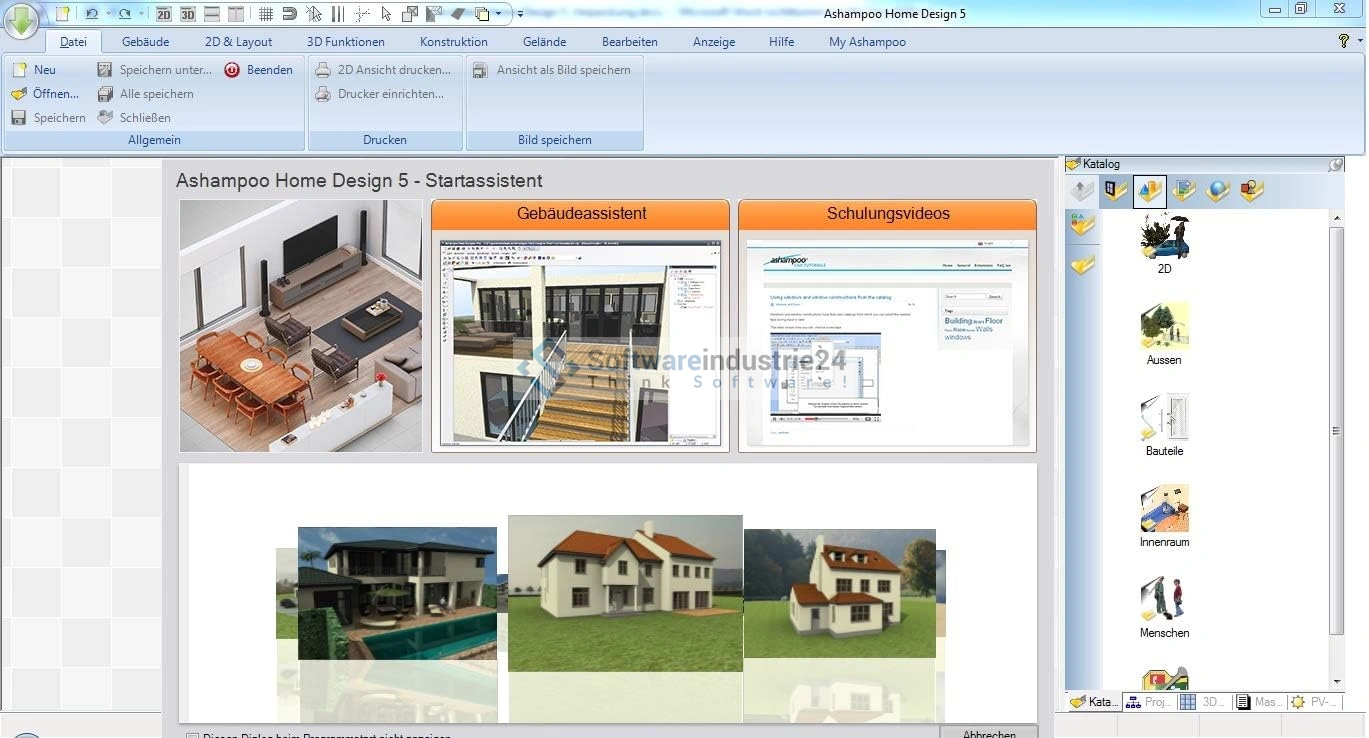Click the red Beenden power icon
Viewport: 1369px width, 738px height.
(x=232, y=70)
